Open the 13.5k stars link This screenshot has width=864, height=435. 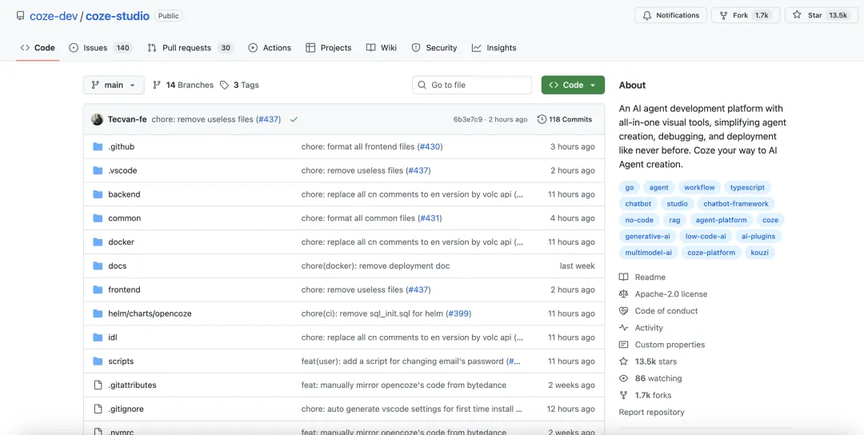[648, 362]
